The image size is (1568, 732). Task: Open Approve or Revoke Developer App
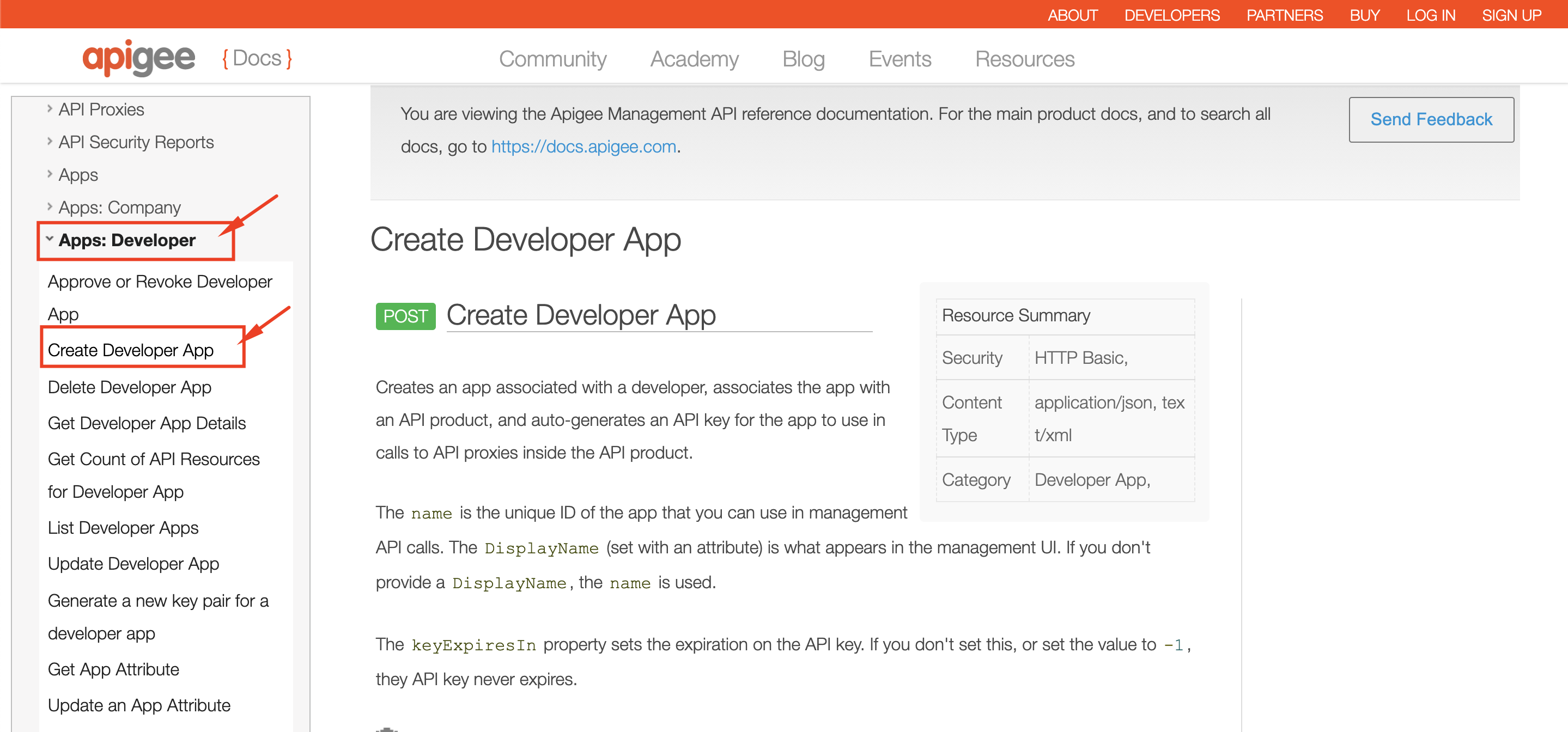click(x=160, y=298)
